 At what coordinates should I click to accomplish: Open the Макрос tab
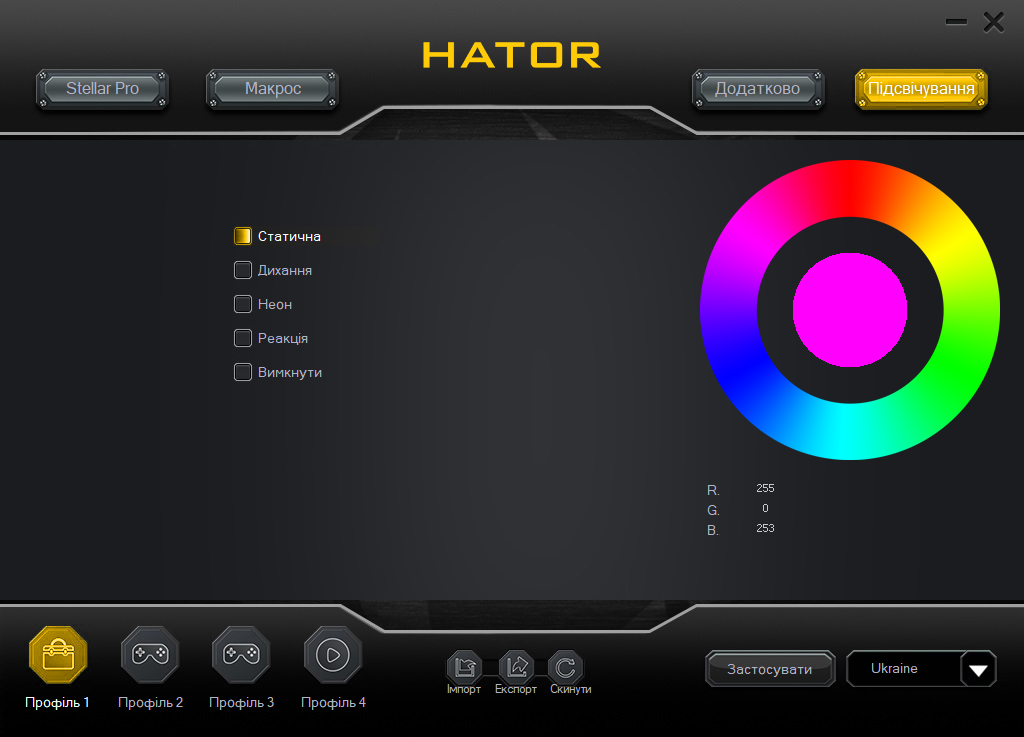(272, 89)
